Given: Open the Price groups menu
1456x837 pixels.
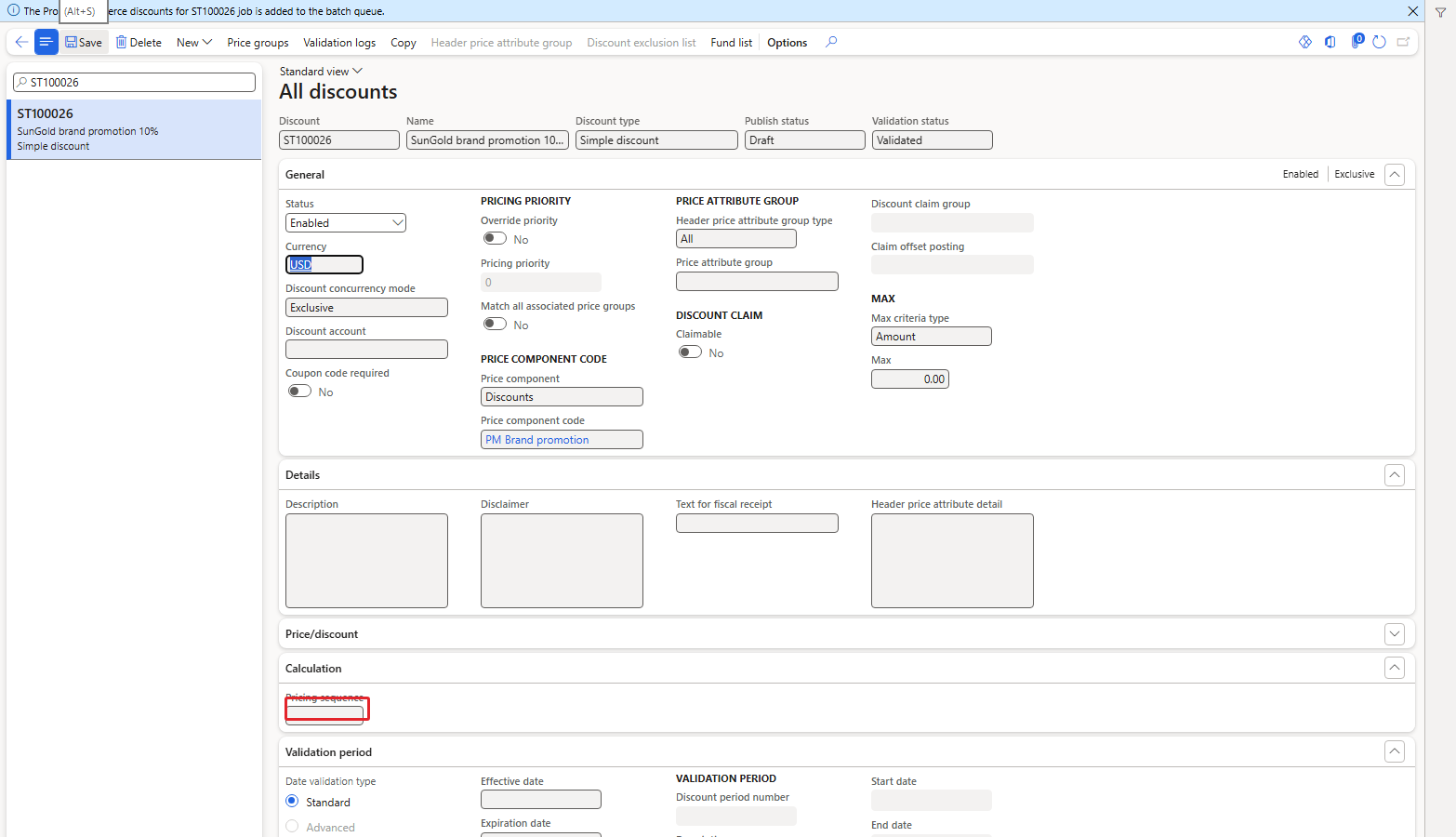Looking at the screenshot, I should click(x=258, y=43).
